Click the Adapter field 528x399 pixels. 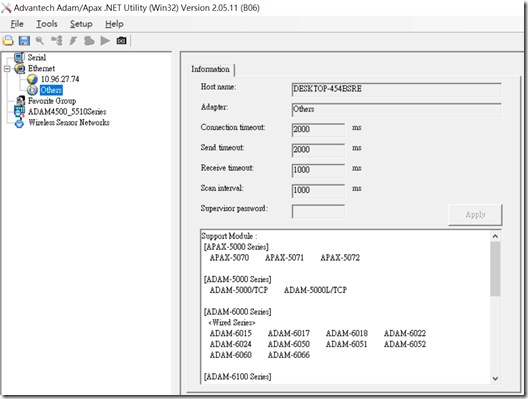click(397, 110)
